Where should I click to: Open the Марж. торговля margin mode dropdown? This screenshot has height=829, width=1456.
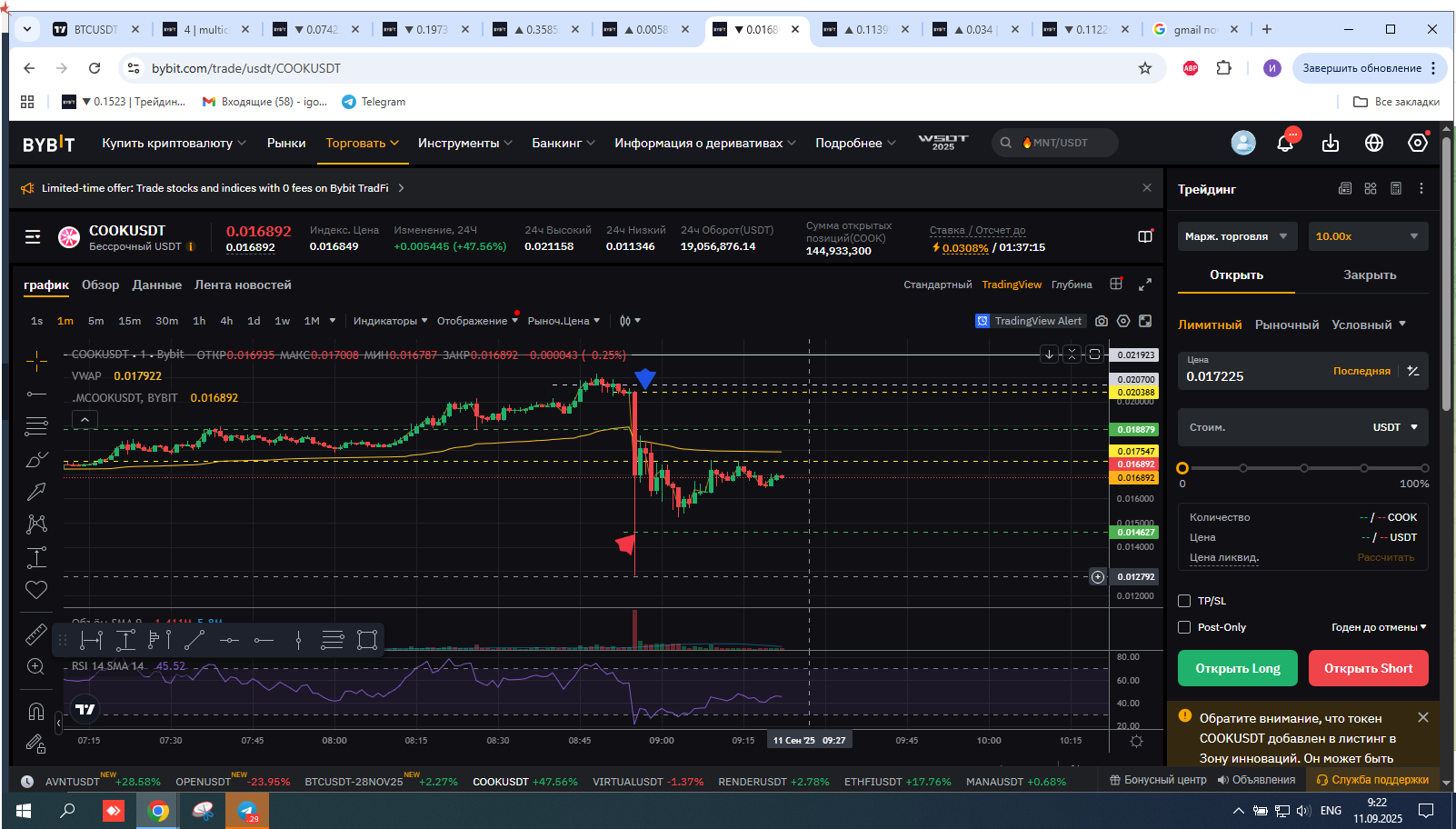[x=1237, y=236]
